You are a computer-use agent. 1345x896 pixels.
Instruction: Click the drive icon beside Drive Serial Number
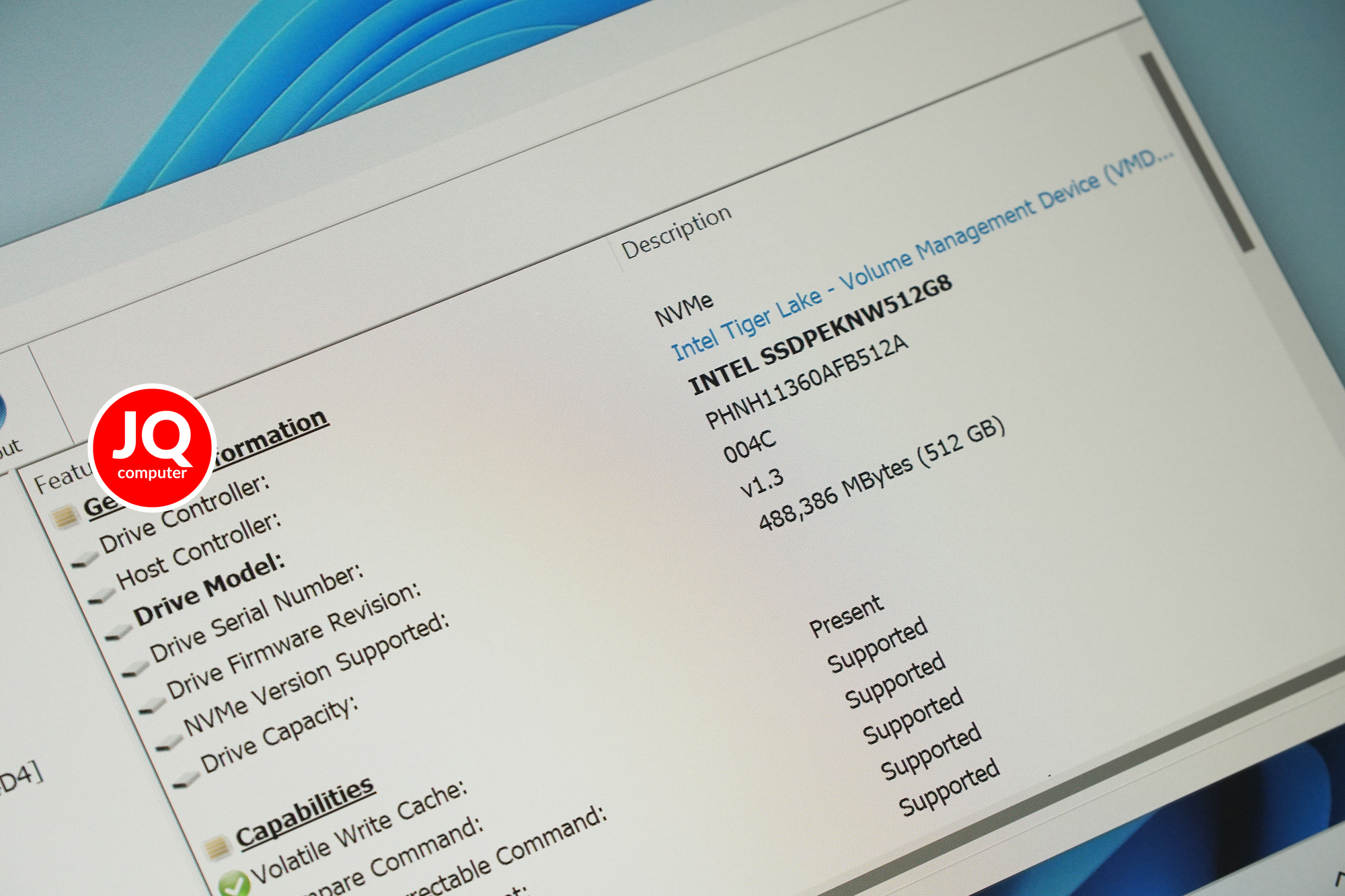(135, 669)
